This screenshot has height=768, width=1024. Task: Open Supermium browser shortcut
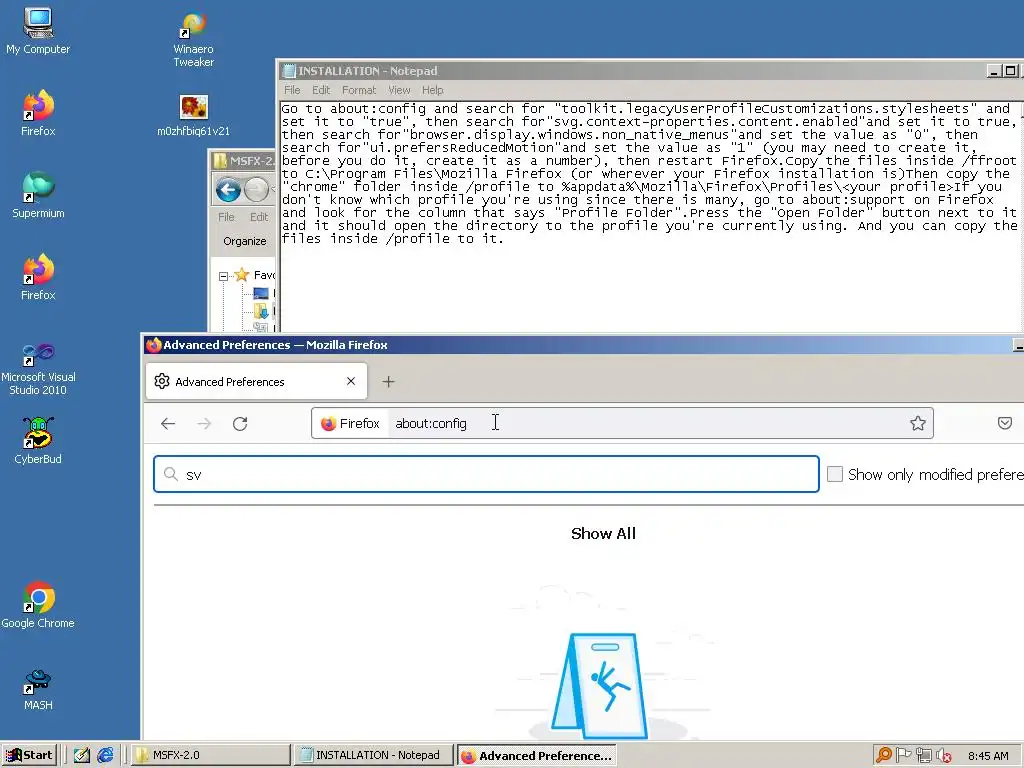[38, 195]
